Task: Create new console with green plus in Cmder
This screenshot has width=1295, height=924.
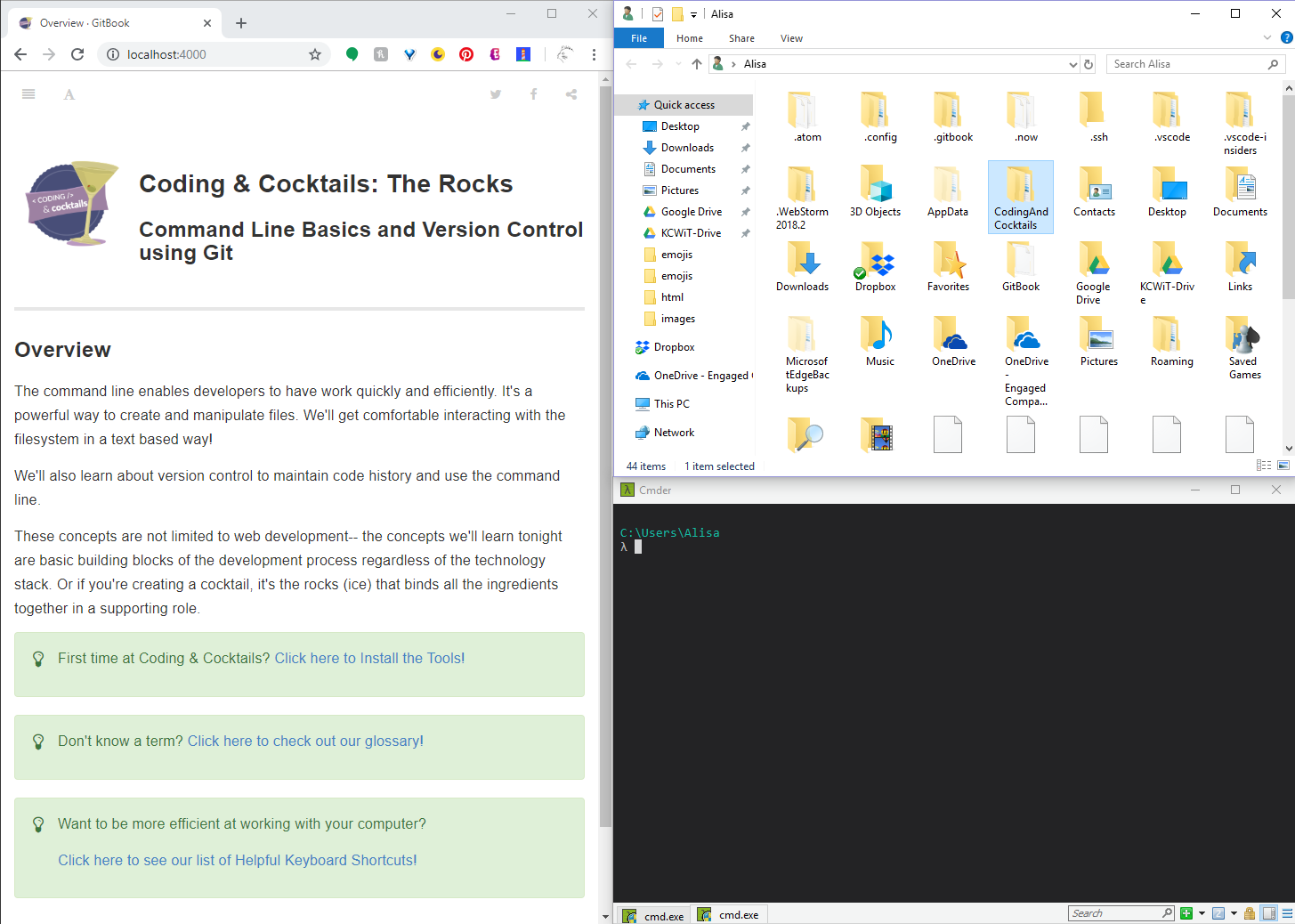Action: point(1186,913)
